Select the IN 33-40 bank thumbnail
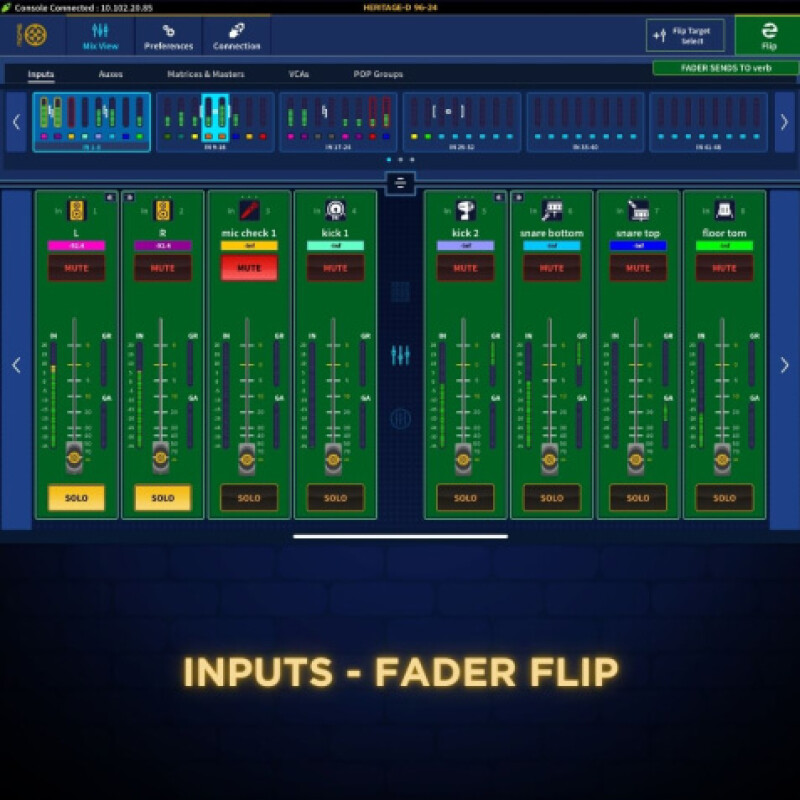Screen dimensions: 800x800 point(585,122)
